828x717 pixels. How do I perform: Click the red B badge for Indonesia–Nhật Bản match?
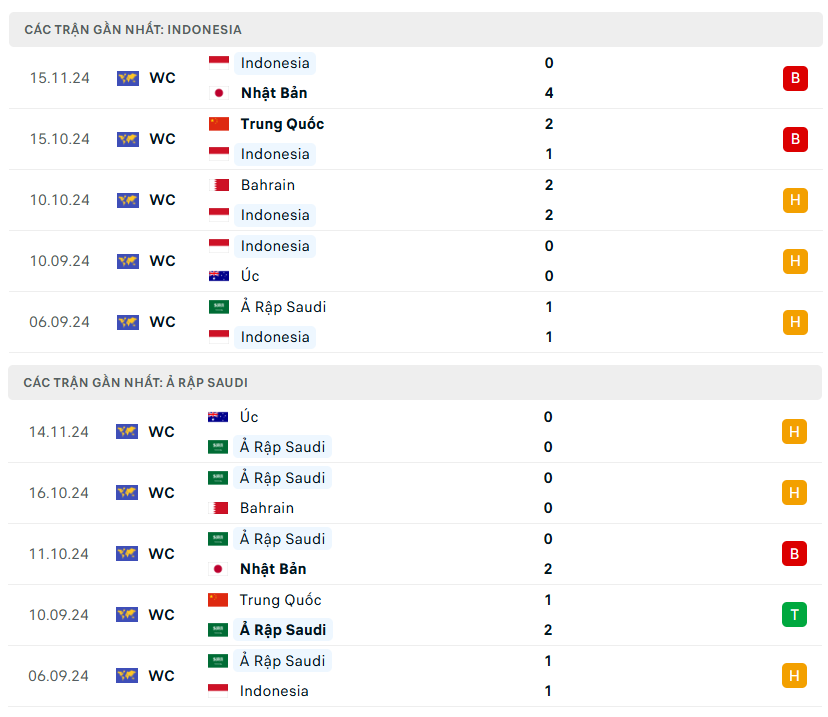point(795,78)
